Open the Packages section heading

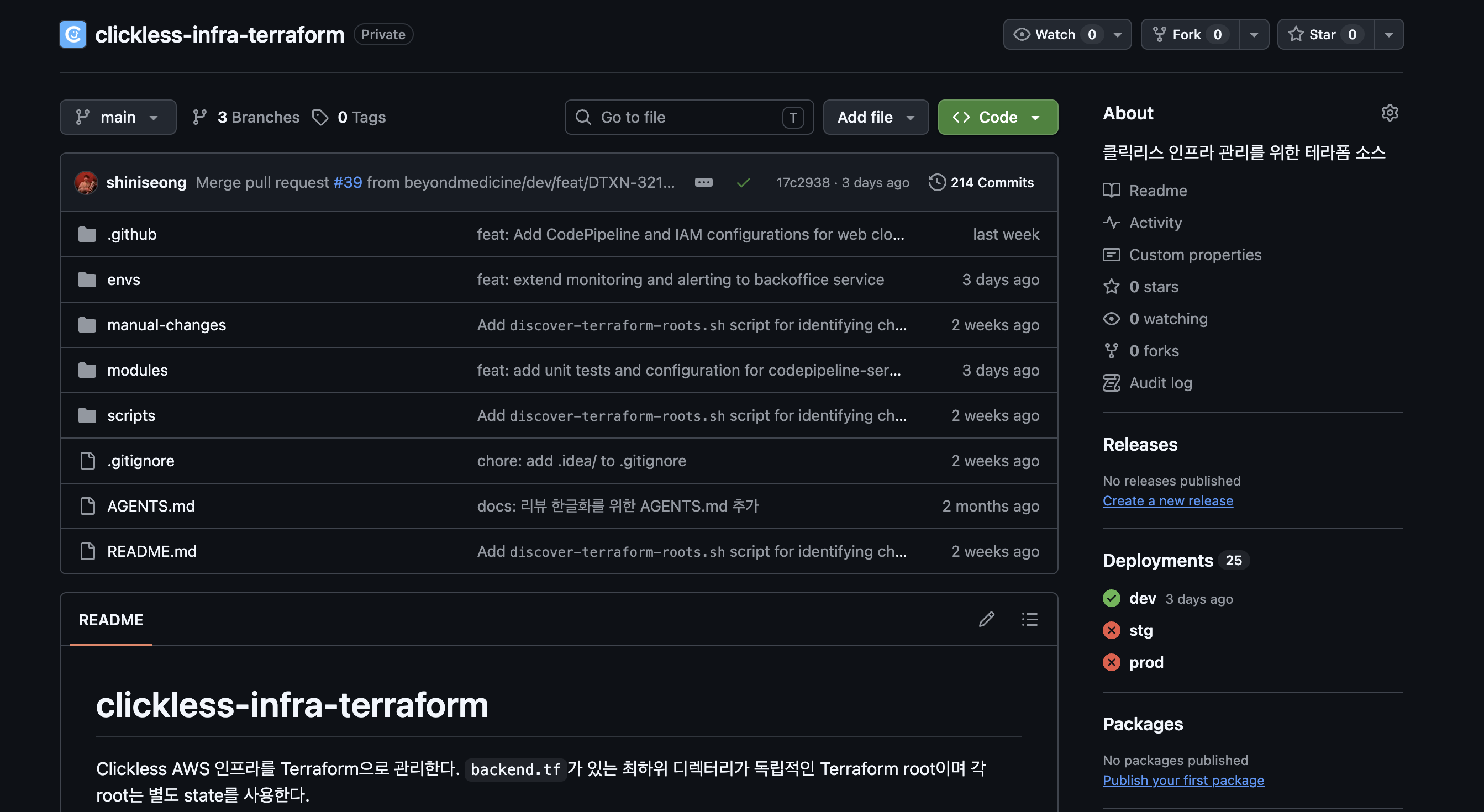(1143, 724)
